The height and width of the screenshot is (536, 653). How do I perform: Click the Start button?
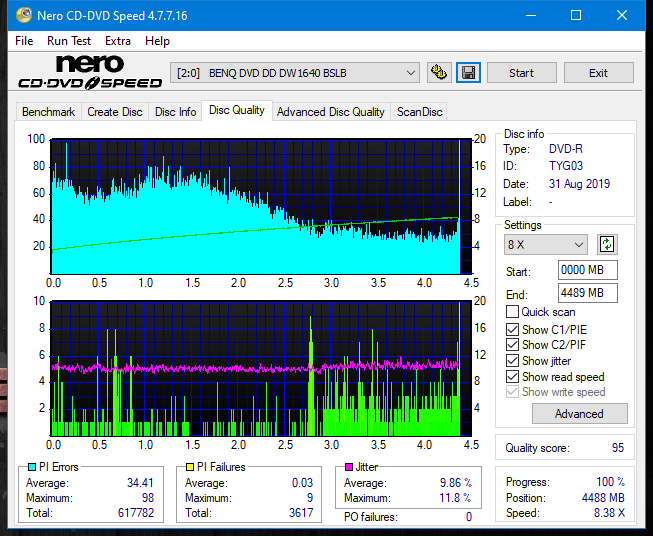(x=521, y=73)
